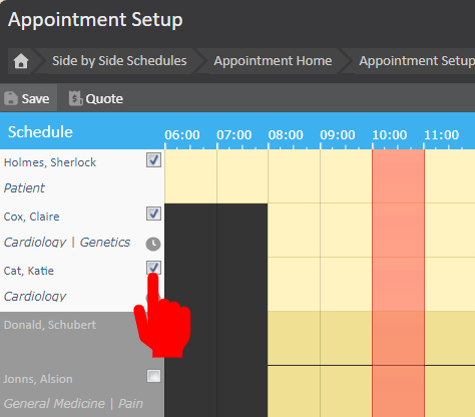Select Appointment Setup breadcrumb item
Image resolution: width=475 pixels, height=417 pixels.
tap(417, 61)
